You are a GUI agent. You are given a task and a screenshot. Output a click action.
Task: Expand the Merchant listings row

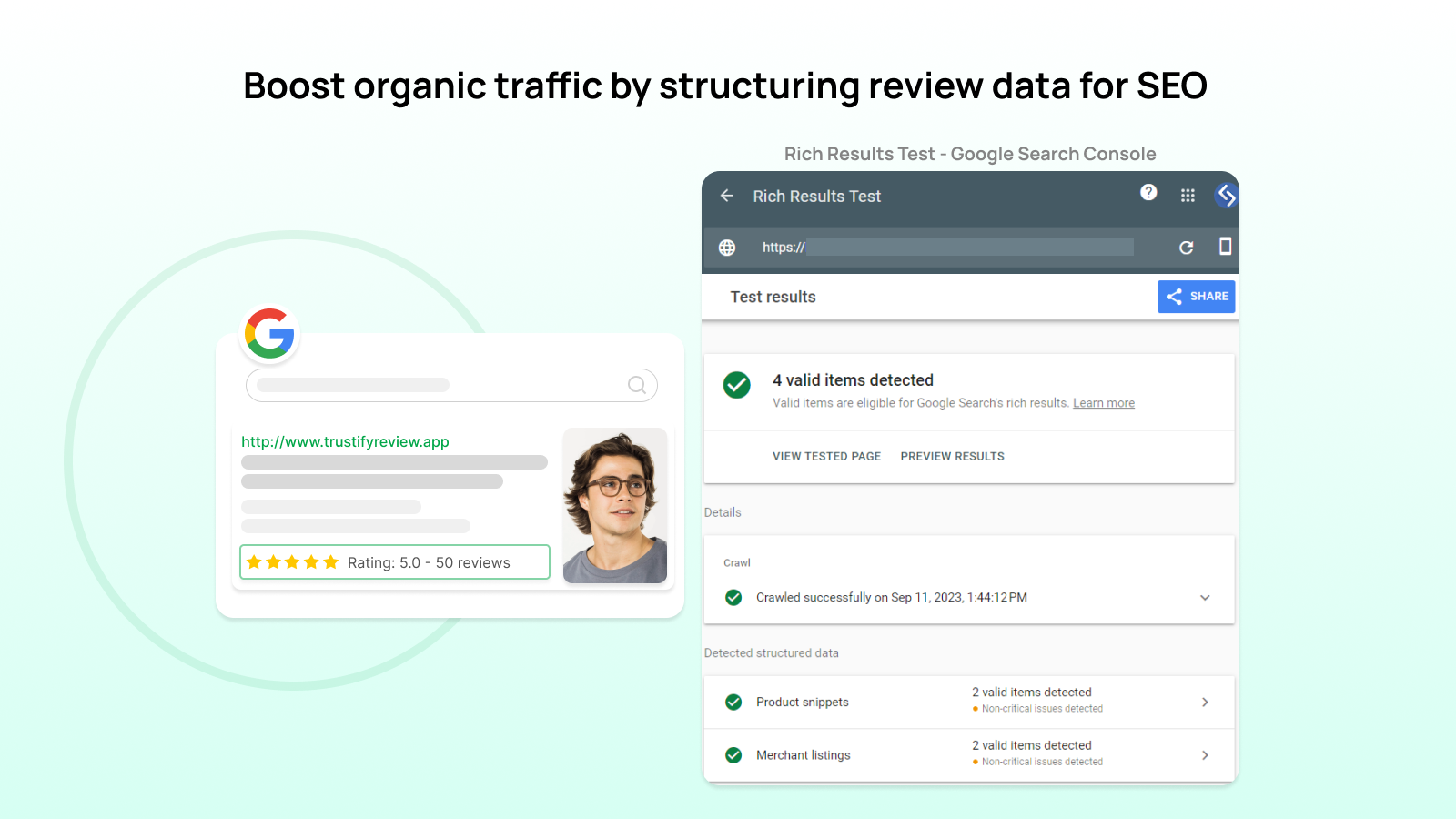[1205, 755]
